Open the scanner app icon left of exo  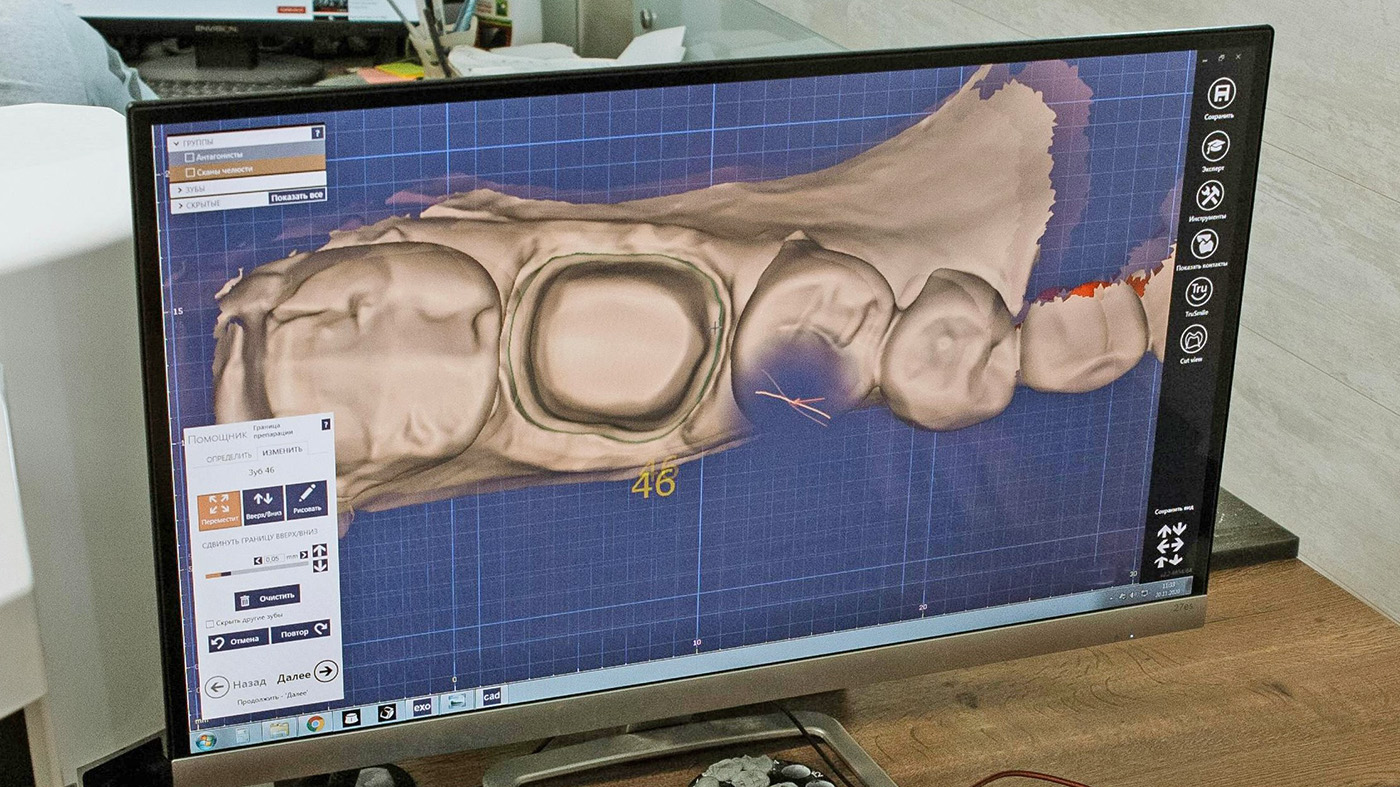click(x=387, y=712)
